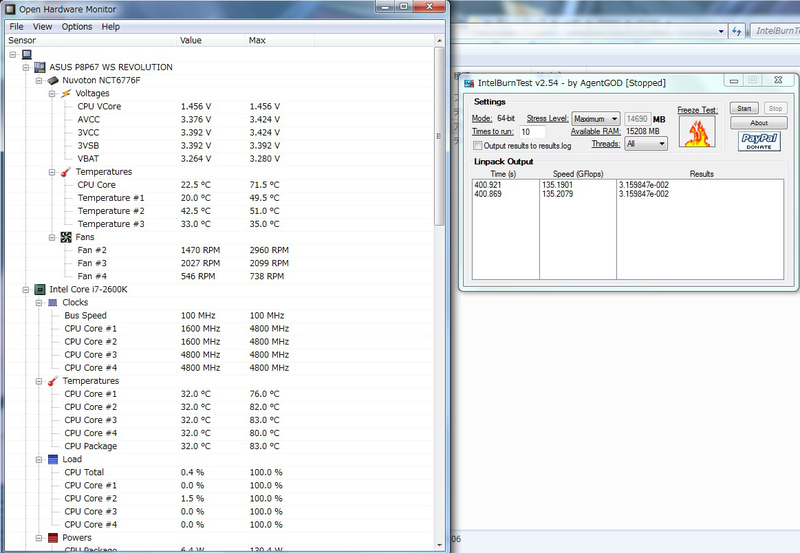Screen dimensions: 800x553
Task: Collapse the Clocks group
Action: tap(39, 303)
